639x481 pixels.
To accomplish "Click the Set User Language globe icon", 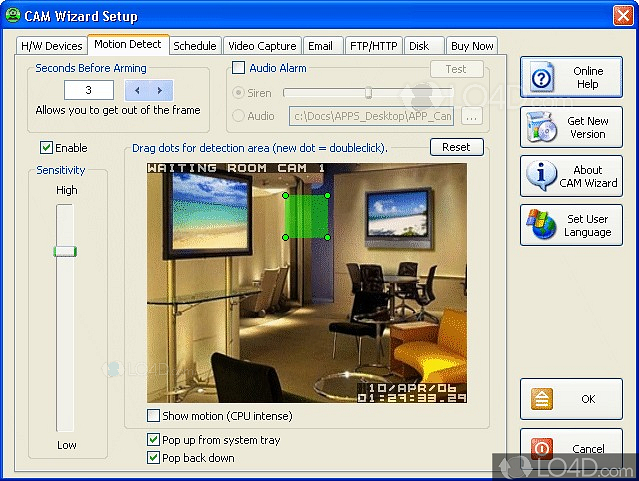I will pyautogui.click(x=541, y=224).
